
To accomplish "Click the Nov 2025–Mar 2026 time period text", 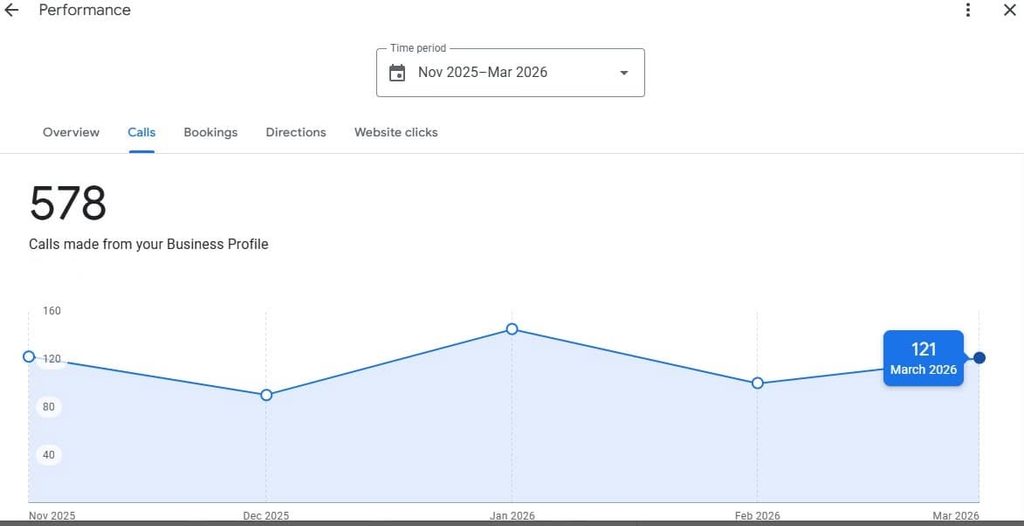I will click(x=483, y=72).
